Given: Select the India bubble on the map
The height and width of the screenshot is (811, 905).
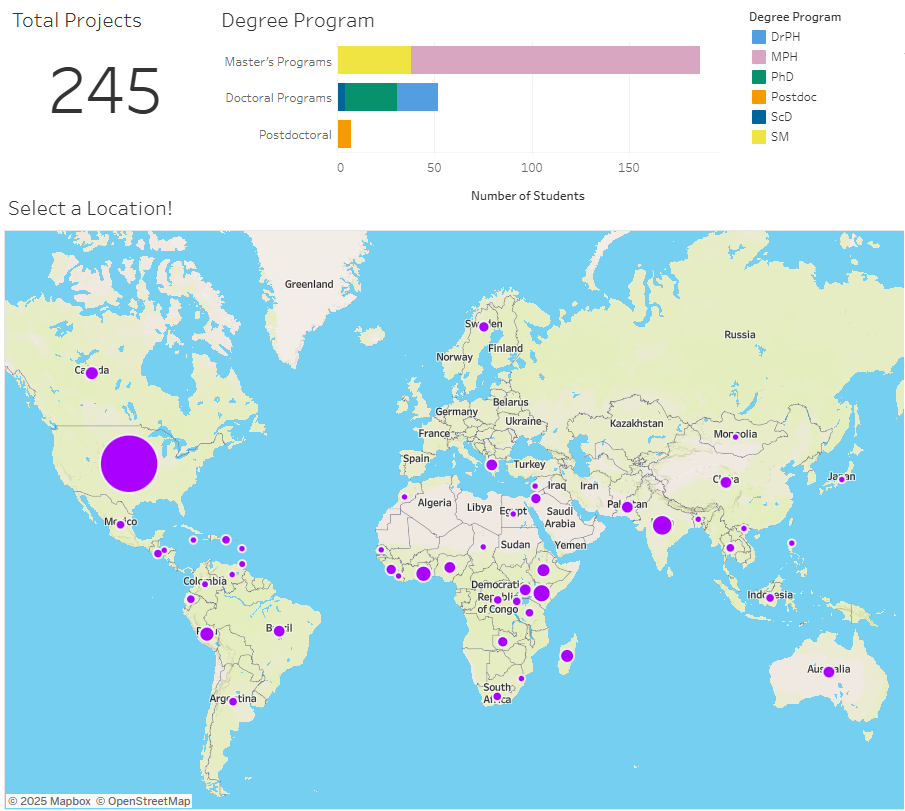Looking at the screenshot, I should point(662,526).
